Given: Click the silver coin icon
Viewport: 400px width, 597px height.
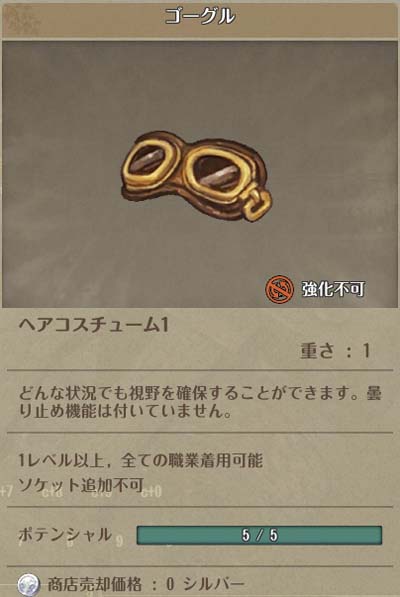Looking at the screenshot, I should point(29,584).
